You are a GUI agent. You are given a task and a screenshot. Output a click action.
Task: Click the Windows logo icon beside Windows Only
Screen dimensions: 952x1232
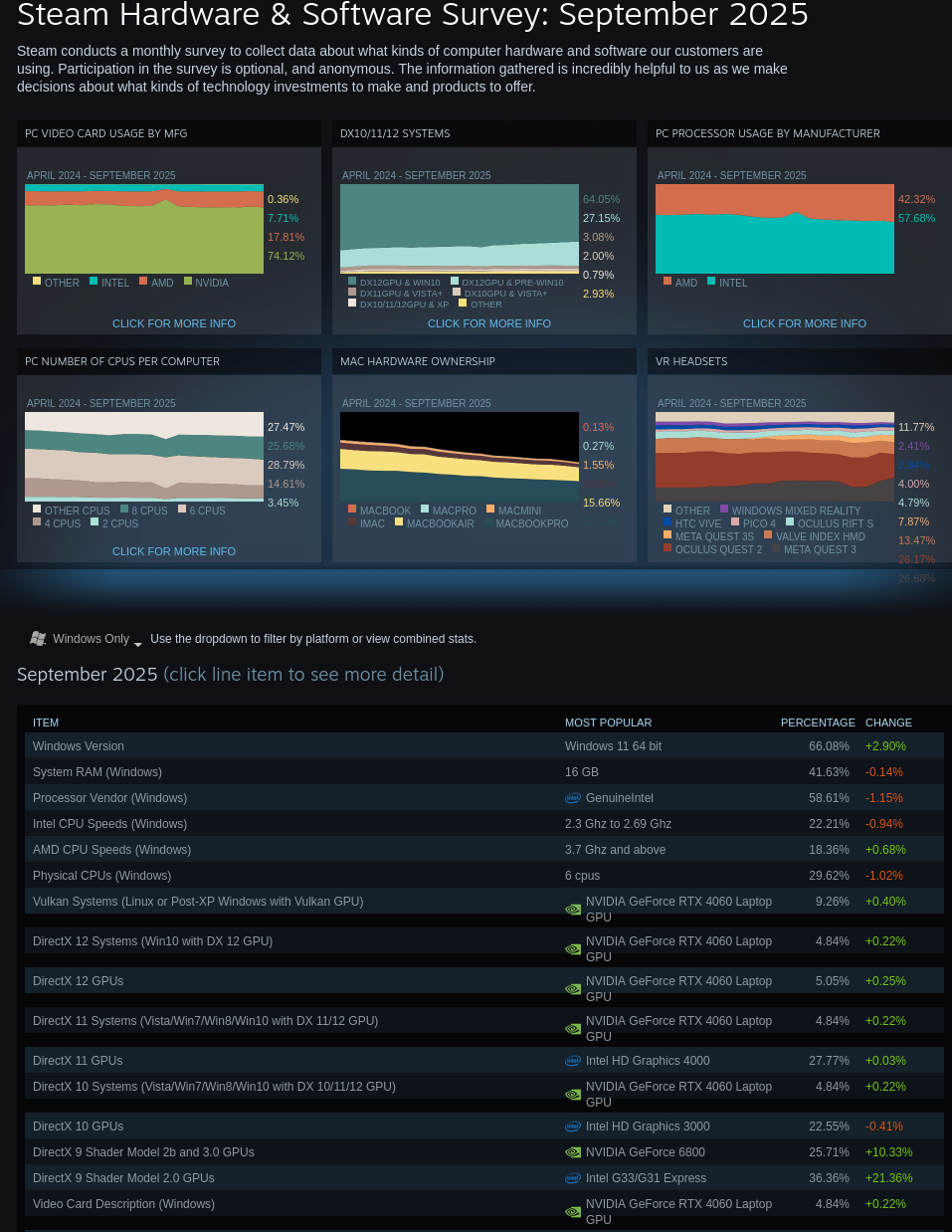pyautogui.click(x=38, y=638)
